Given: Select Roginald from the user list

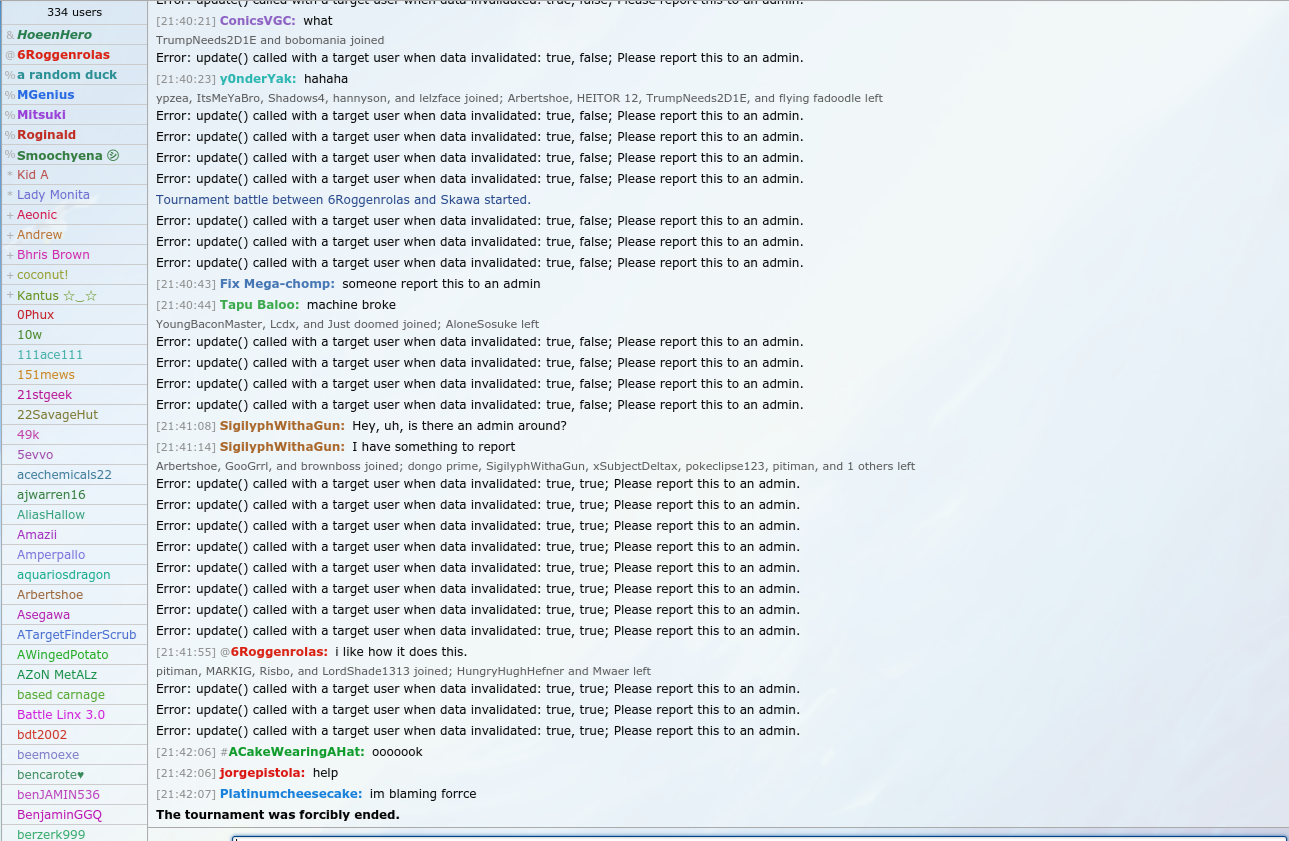Looking at the screenshot, I should [x=46, y=135].
